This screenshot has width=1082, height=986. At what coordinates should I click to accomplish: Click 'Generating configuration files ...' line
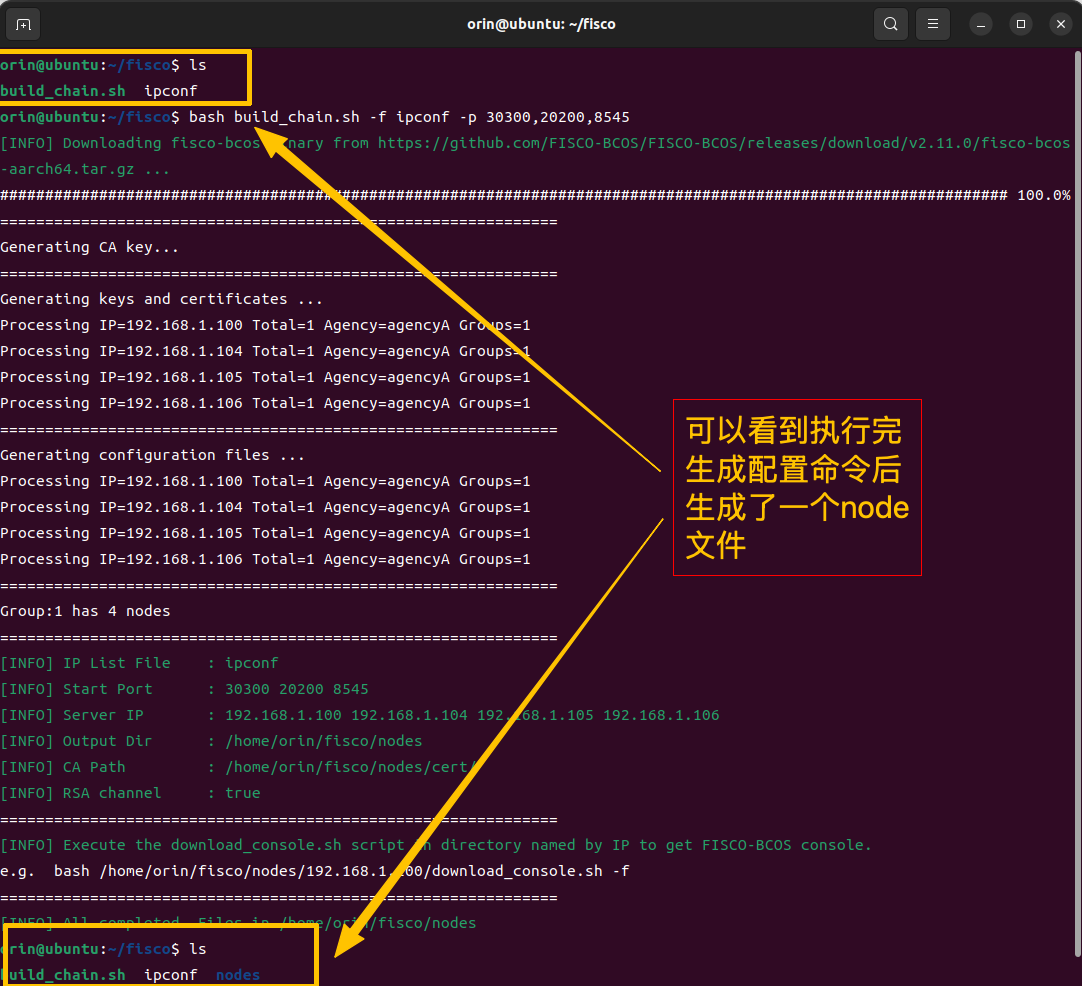pyautogui.click(x=153, y=455)
